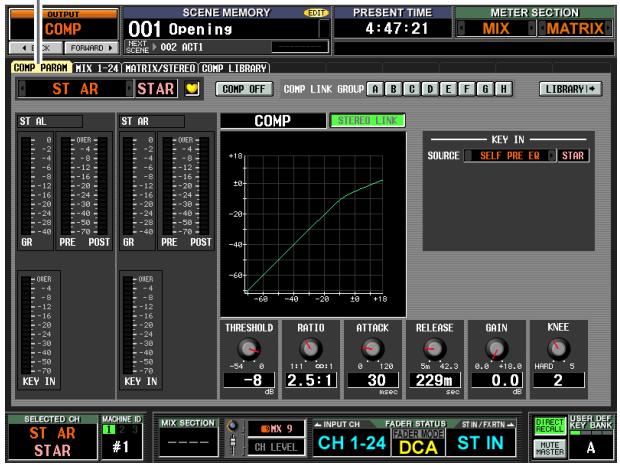Click the BACK button in output section
Viewport: 620px width, 465px height.
(36, 48)
